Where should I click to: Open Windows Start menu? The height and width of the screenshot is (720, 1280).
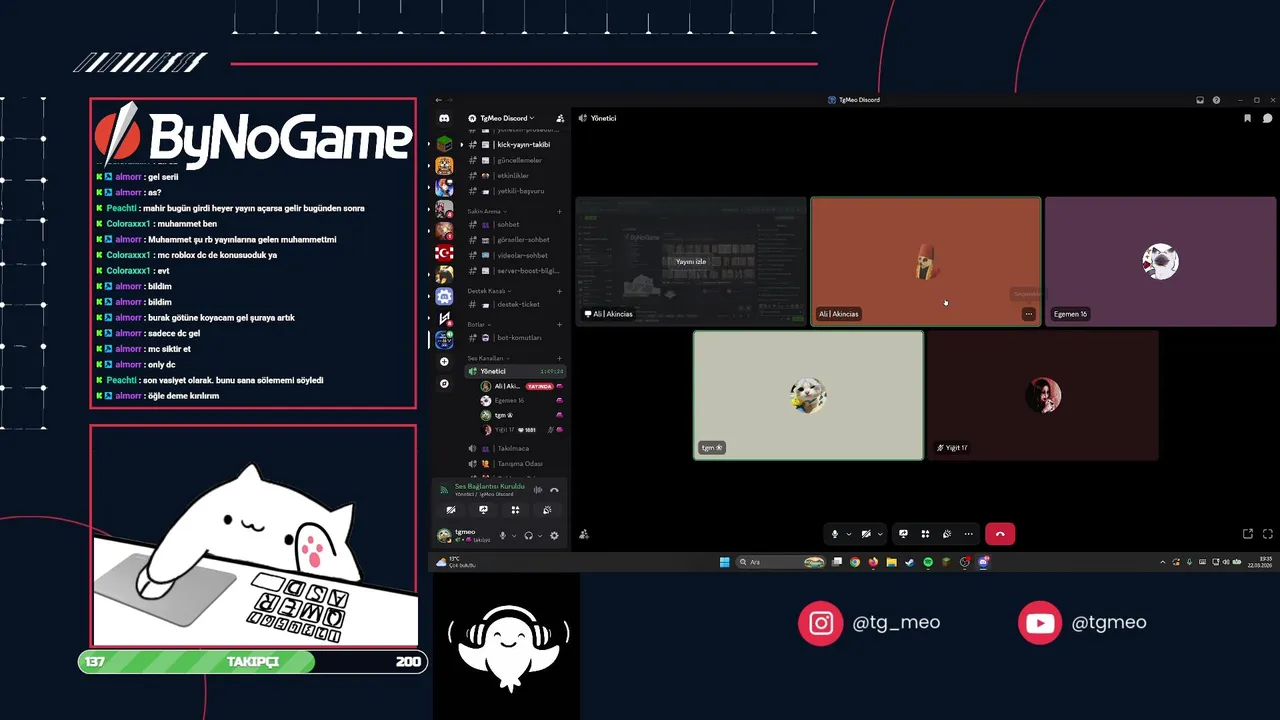click(724, 562)
